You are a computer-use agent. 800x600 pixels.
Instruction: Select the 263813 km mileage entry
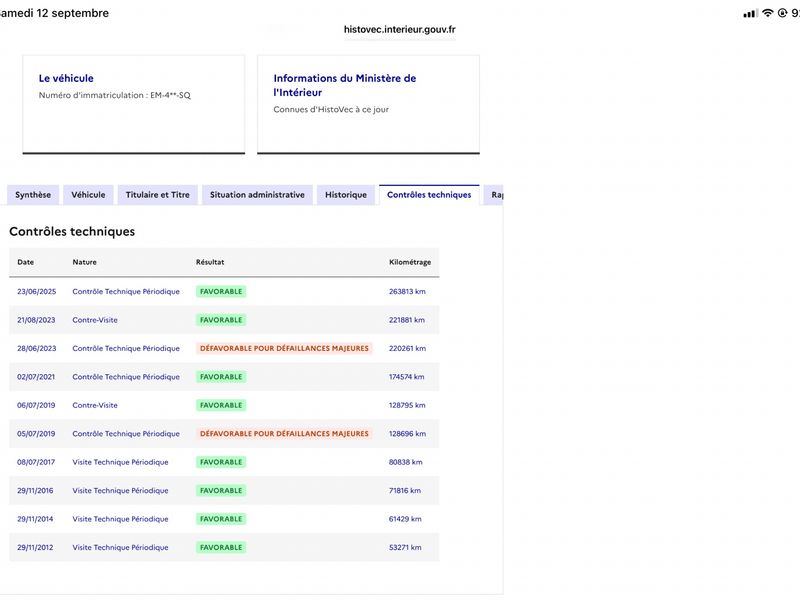[407, 292]
